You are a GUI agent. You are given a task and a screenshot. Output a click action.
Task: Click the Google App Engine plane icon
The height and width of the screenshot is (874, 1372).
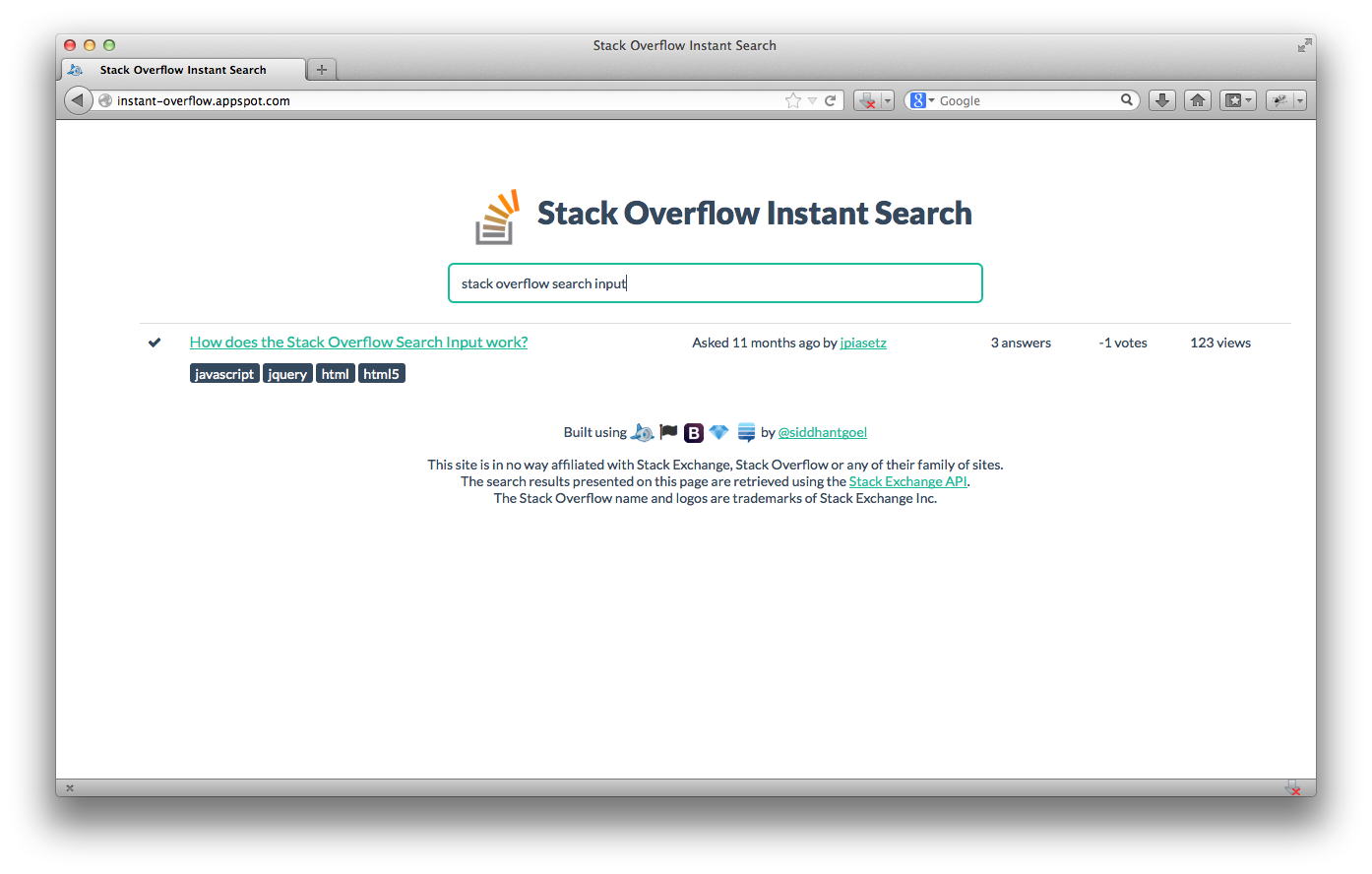tap(642, 432)
